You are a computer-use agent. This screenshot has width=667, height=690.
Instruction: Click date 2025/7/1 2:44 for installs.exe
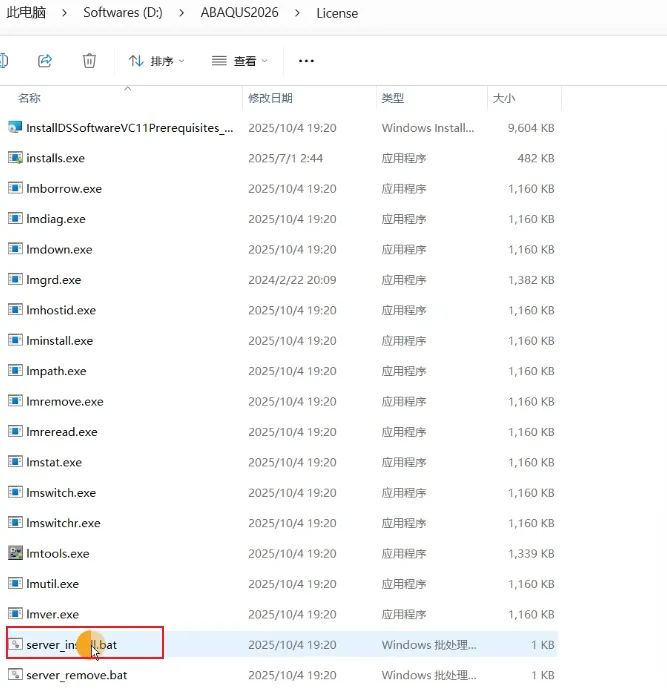click(x=286, y=158)
